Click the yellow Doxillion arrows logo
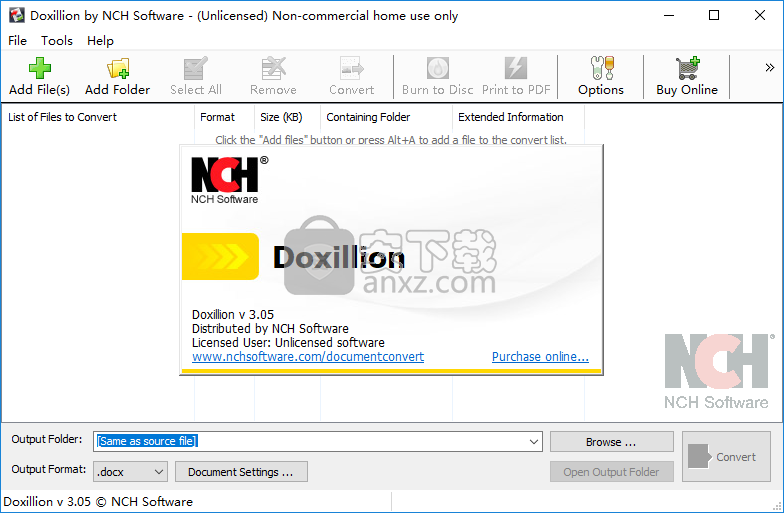 (220, 256)
